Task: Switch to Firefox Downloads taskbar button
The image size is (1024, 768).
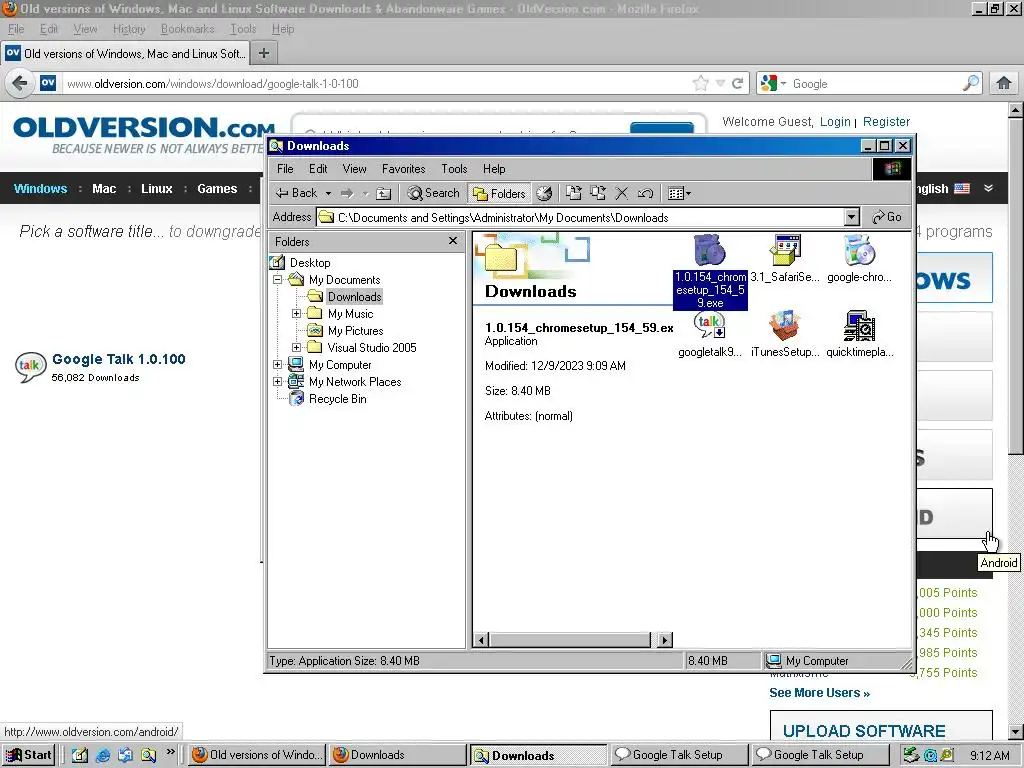Action: [x=396, y=755]
